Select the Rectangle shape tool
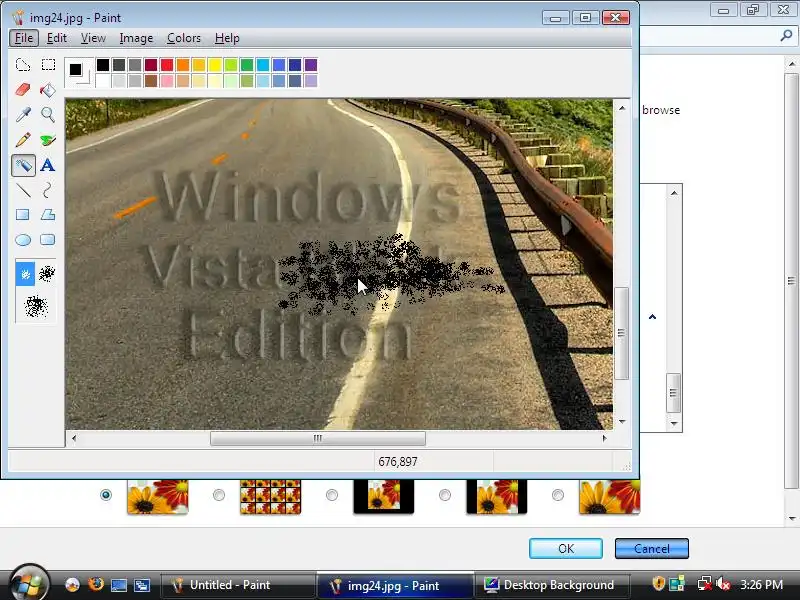Viewport: 800px width, 600px height. point(23,215)
